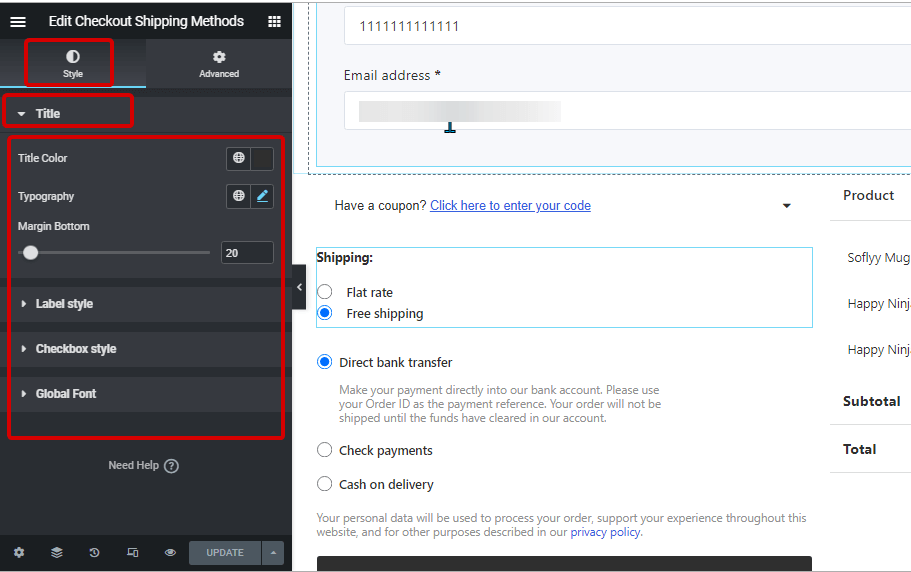Click the Subtotal label
This screenshot has width=911, height=572.
871,401
